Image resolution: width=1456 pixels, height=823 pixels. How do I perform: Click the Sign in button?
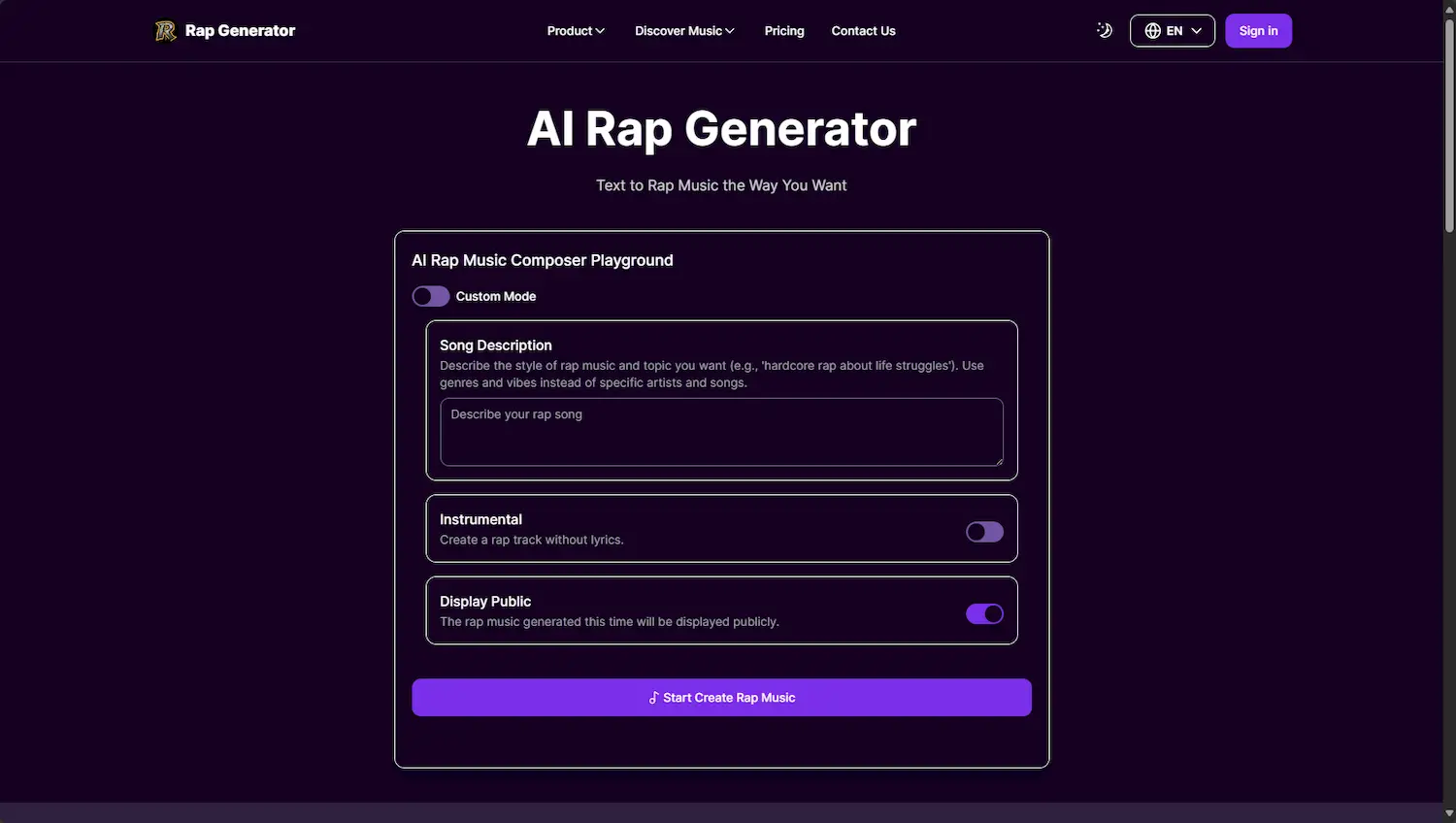coord(1258,30)
